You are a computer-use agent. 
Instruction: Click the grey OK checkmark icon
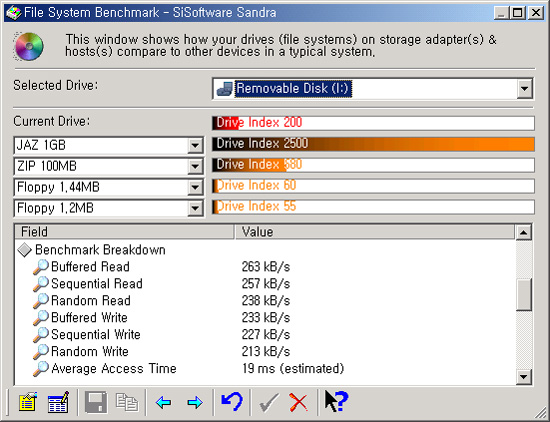click(x=269, y=402)
